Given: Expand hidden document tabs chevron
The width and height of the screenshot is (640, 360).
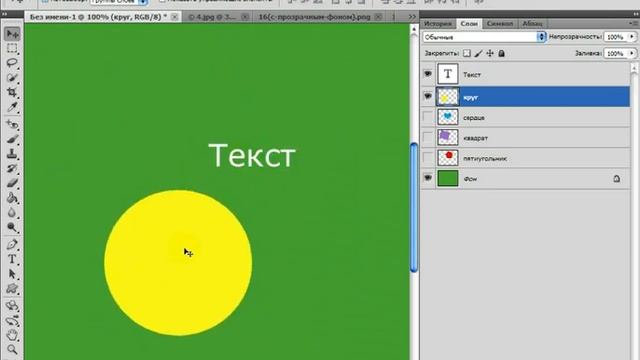Looking at the screenshot, I should point(412,17).
